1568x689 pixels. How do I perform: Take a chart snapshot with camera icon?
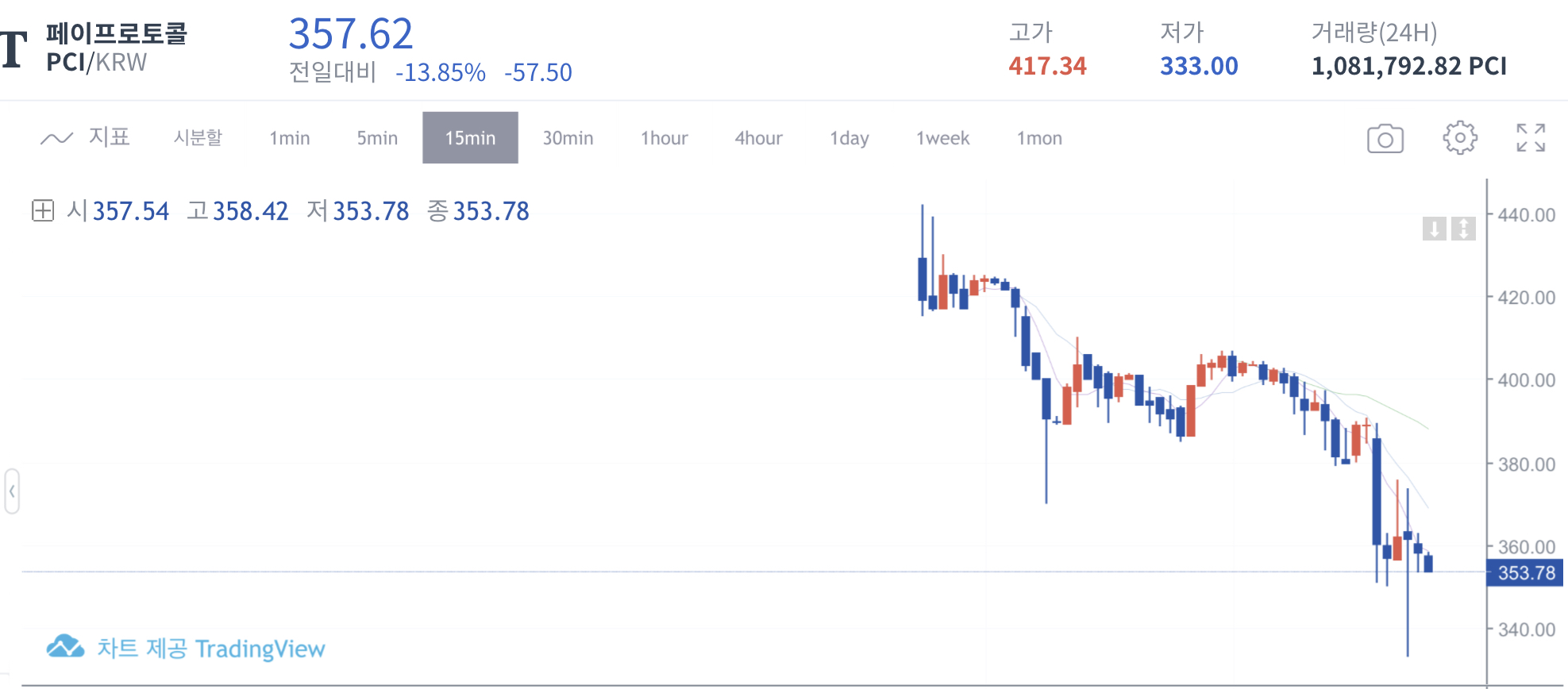1385,138
